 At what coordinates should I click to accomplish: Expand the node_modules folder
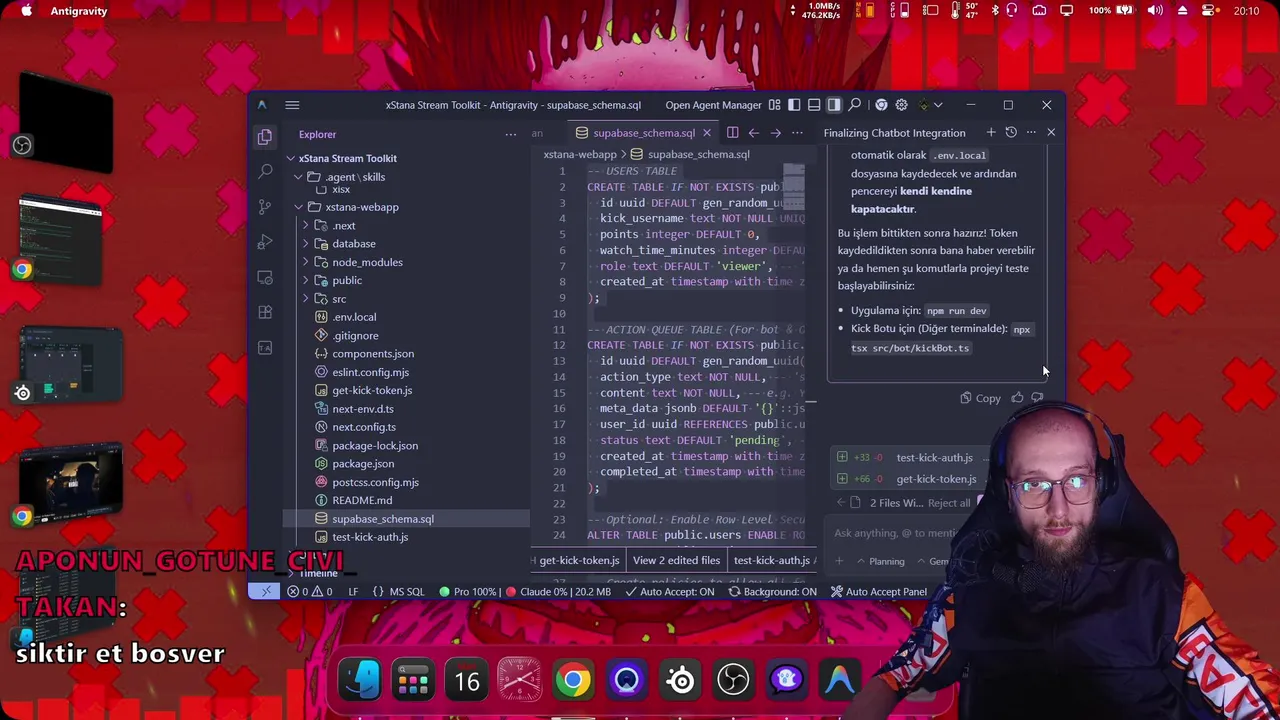306,262
